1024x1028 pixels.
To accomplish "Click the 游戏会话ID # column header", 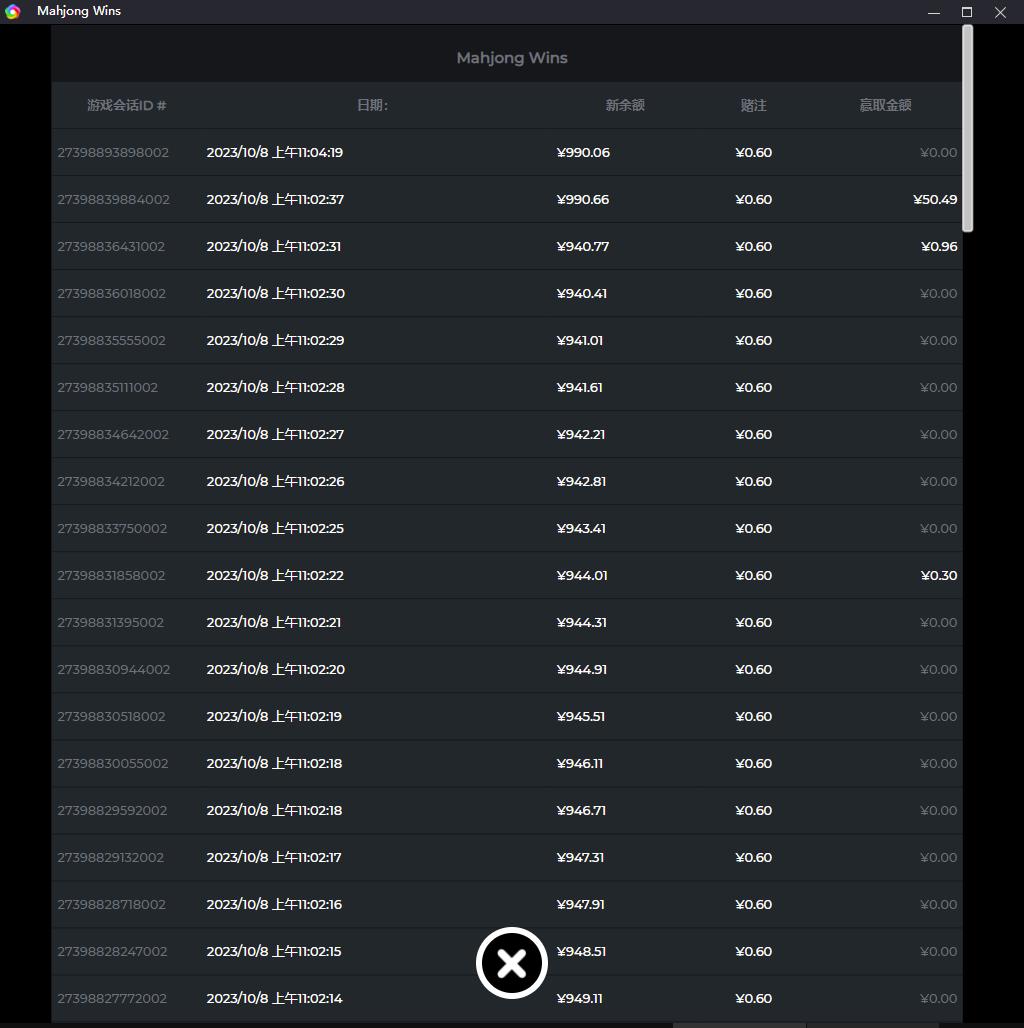I will [127, 105].
